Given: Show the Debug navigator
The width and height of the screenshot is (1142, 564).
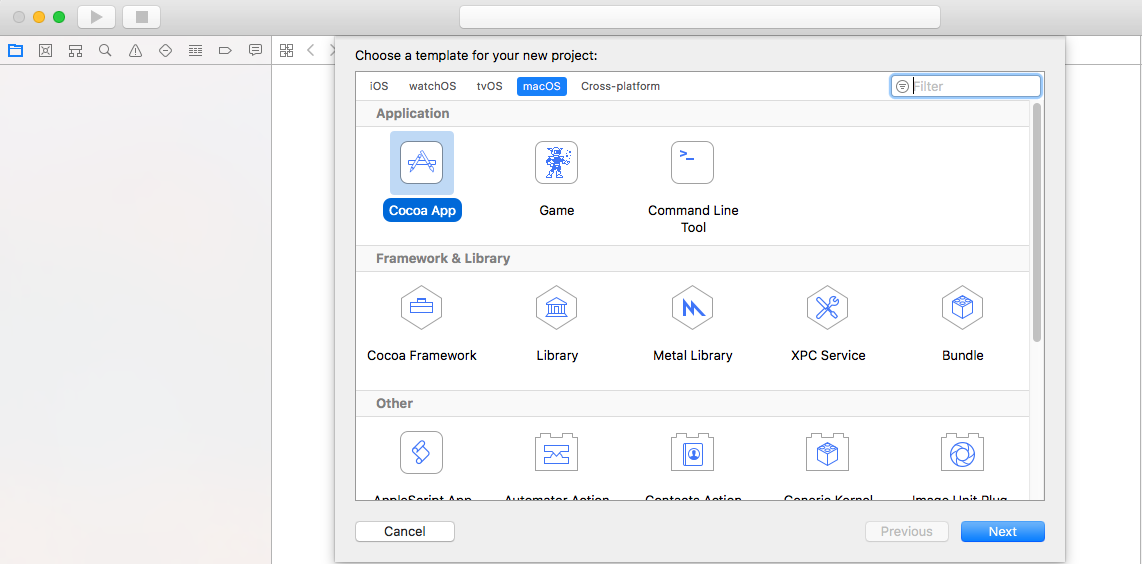Looking at the screenshot, I should (x=195, y=50).
